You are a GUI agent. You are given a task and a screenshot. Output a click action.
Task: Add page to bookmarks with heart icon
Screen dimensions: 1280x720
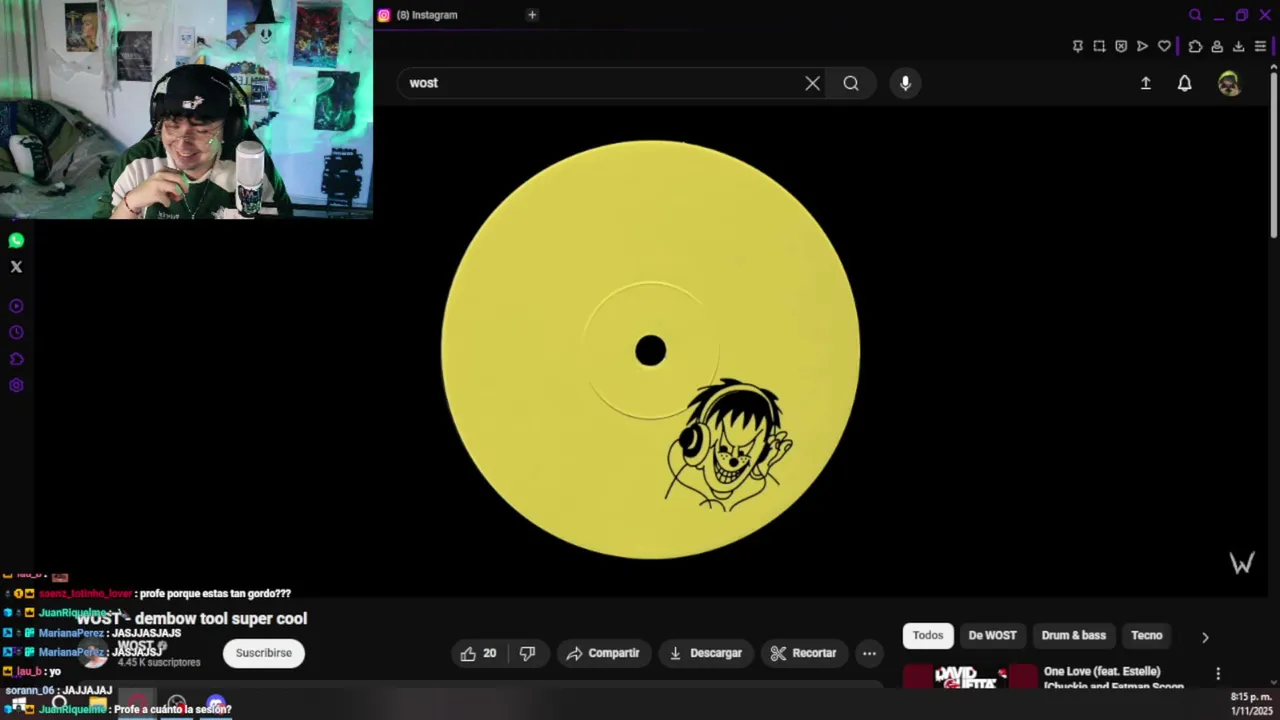point(1164,46)
